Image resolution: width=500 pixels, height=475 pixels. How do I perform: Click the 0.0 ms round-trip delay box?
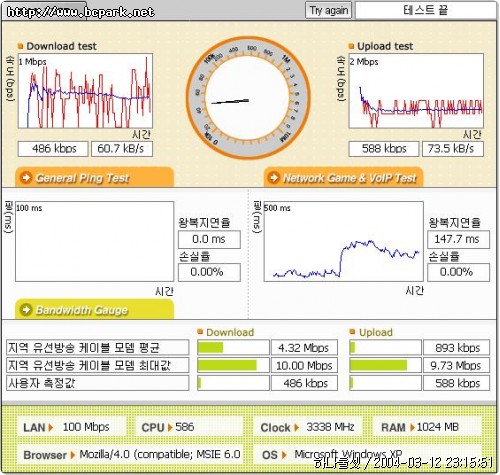pyautogui.click(x=209, y=239)
